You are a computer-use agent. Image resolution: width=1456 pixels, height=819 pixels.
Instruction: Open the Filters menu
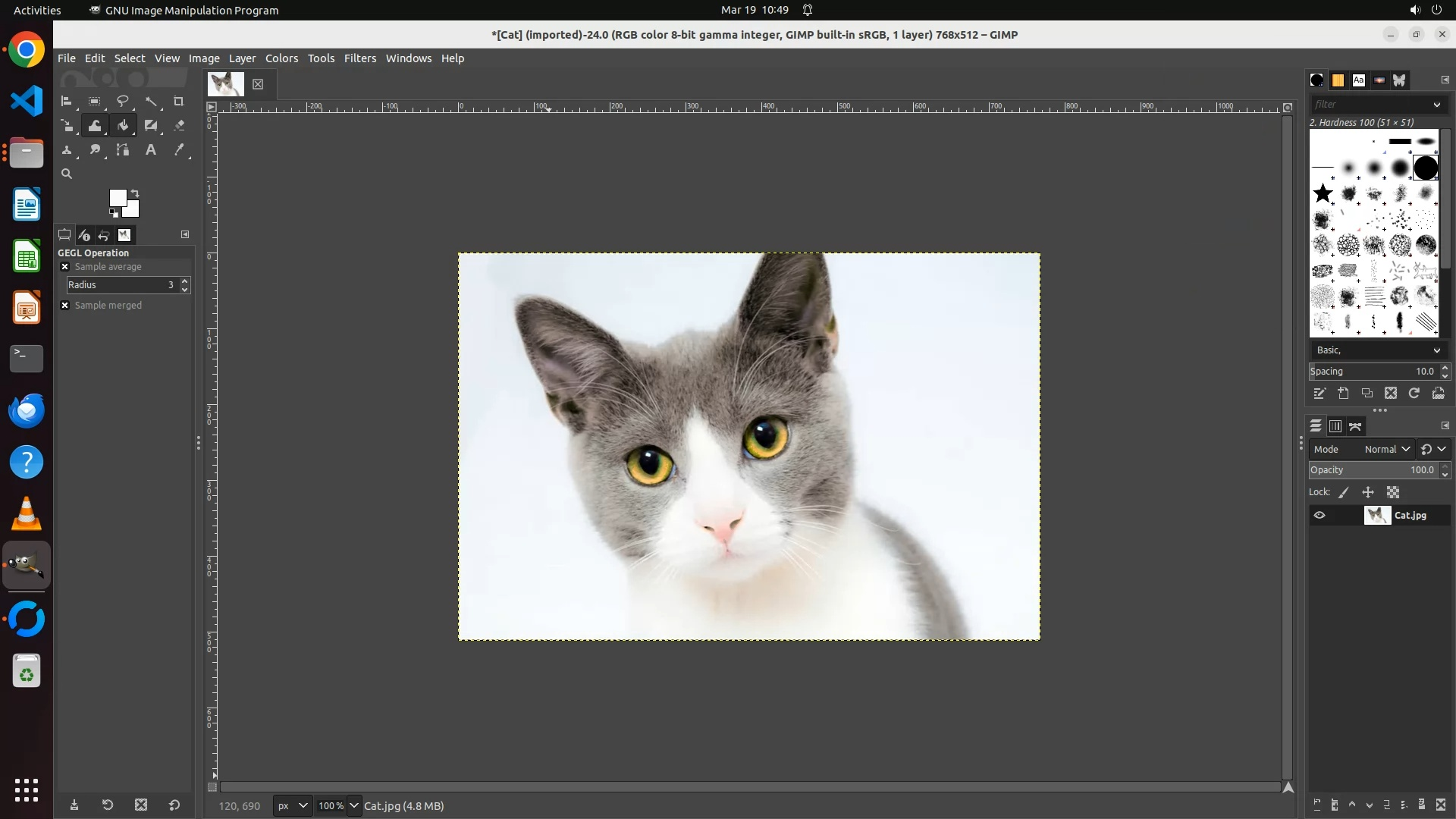tap(359, 58)
